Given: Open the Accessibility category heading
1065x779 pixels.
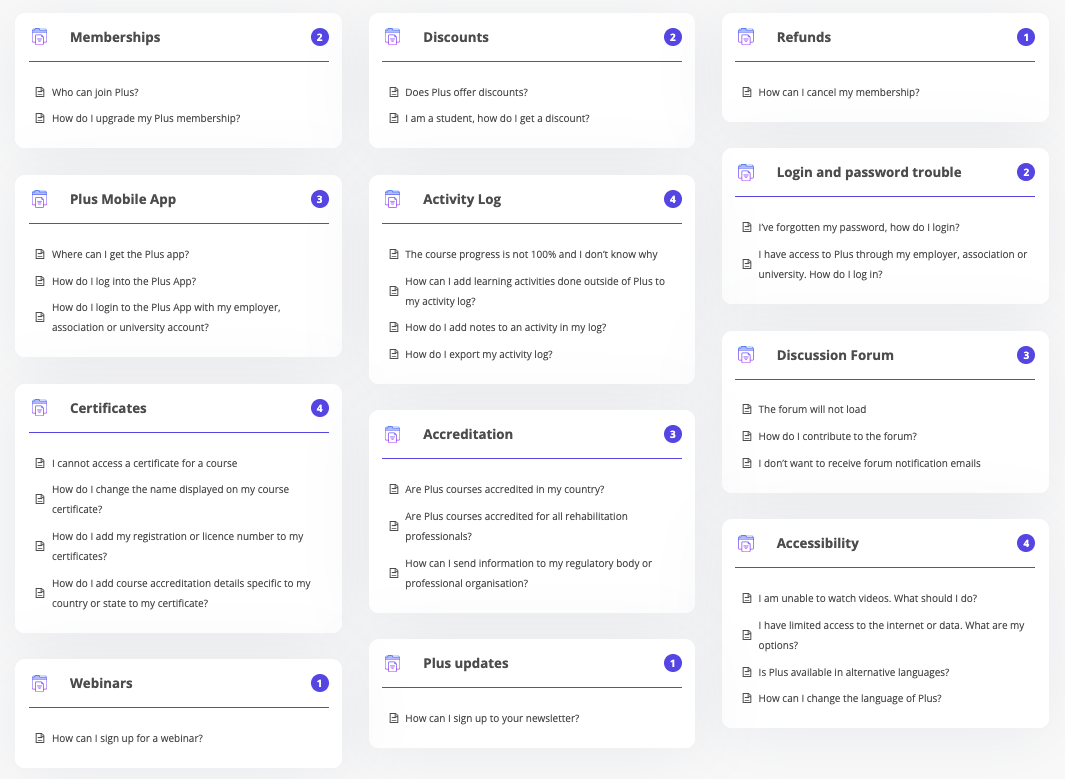Looking at the screenshot, I should coord(817,543).
